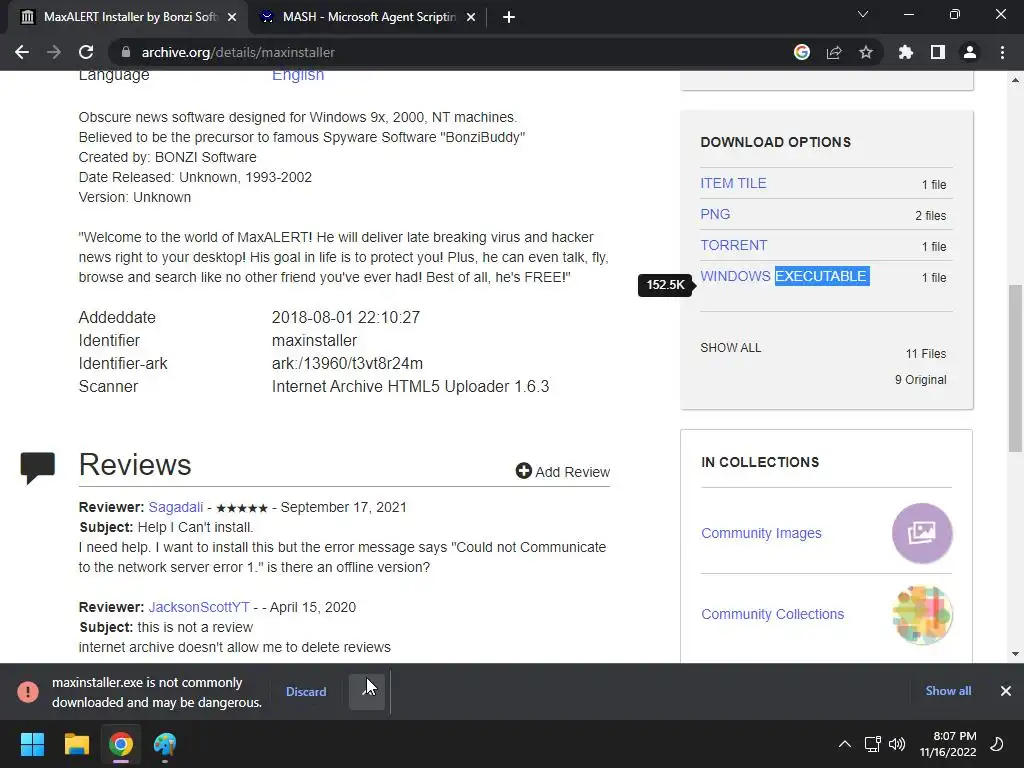Open reviewer Sagadali's profile
Image resolution: width=1024 pixels, height=768 pixels.
click(x=176, y=507)
